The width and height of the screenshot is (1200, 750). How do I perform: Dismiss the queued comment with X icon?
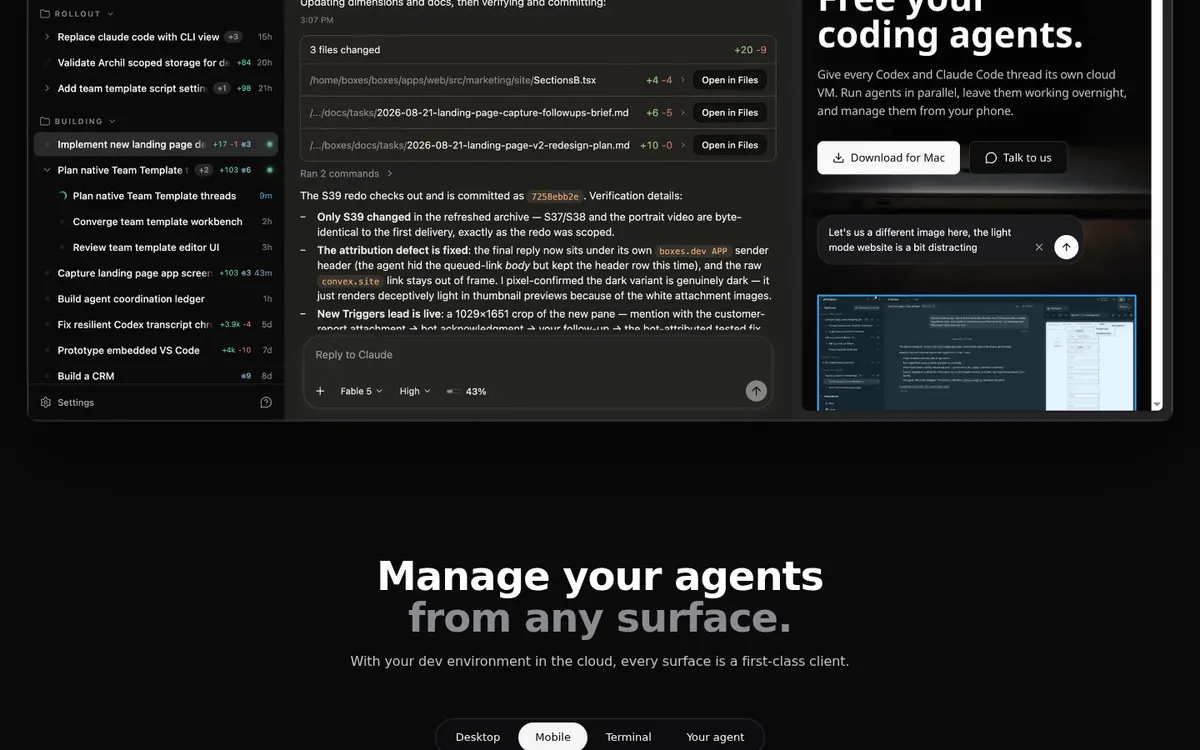coord(1039,247)
